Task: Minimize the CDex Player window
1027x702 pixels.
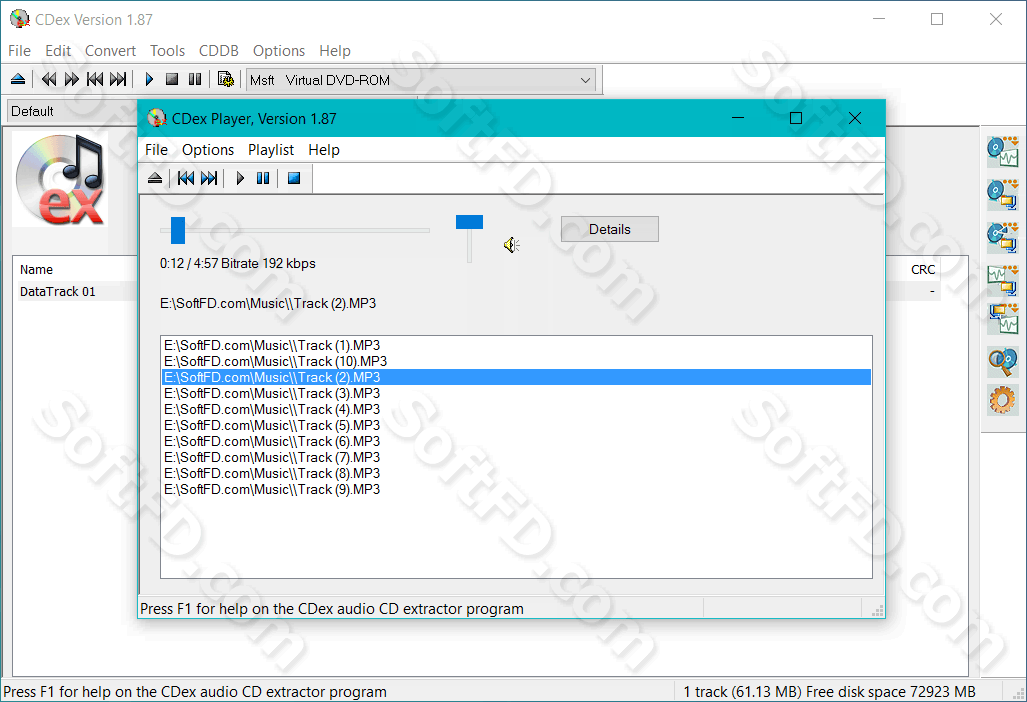Action: [x=738, y=118]
